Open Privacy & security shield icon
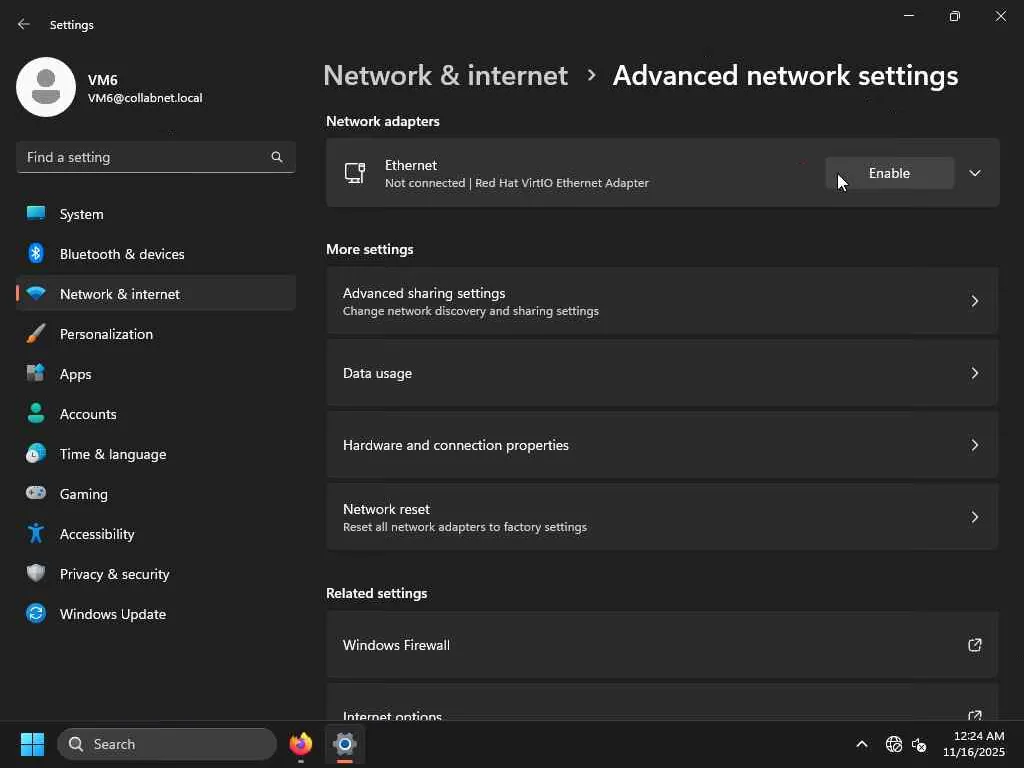The image size is (1024, 768). coord(36,574)
